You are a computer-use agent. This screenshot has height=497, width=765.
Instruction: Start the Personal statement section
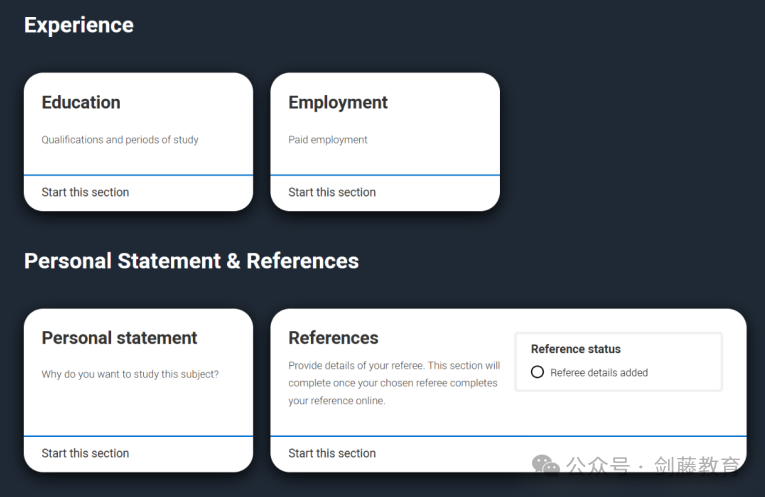click(85, 453)
